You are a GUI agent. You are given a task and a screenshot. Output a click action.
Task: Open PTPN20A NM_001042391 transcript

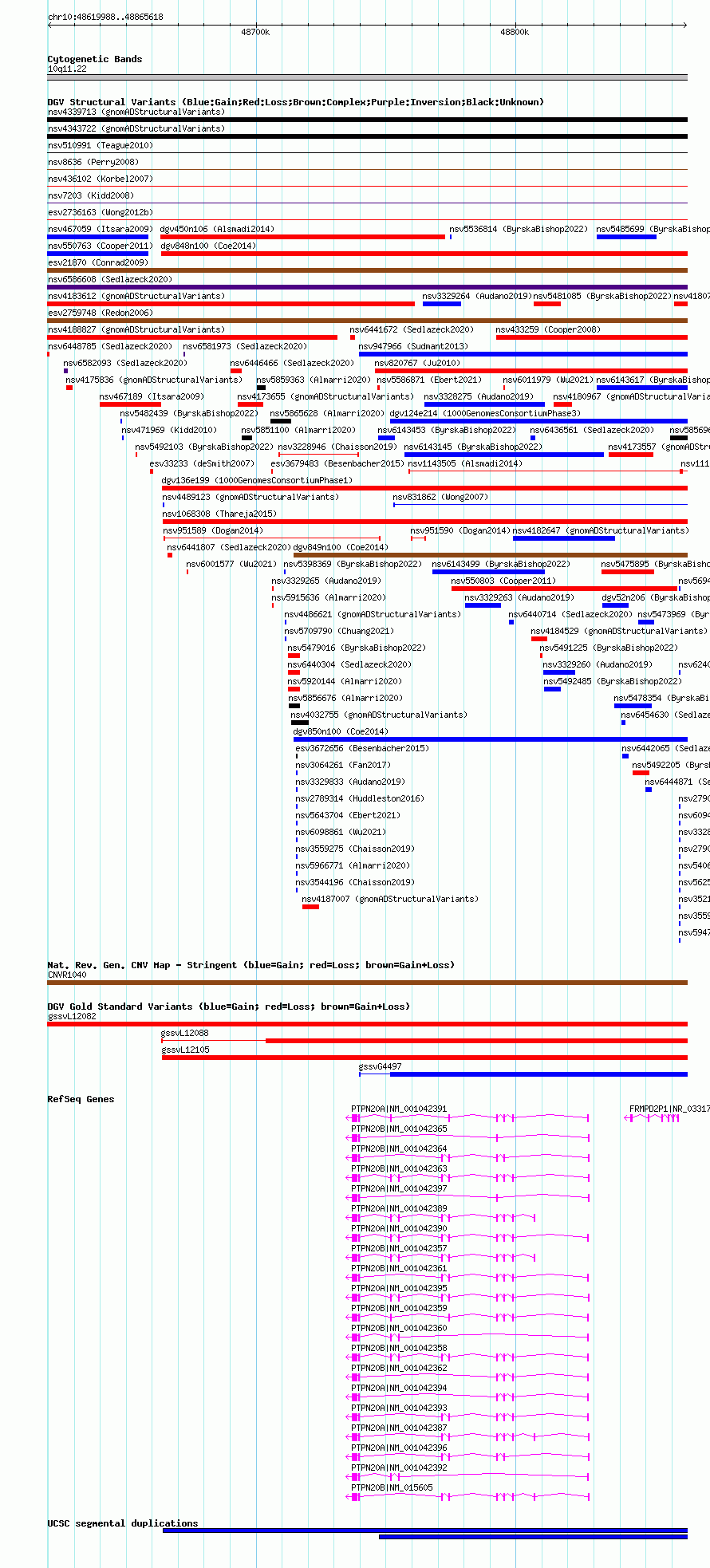click(x=399, y=1109)
